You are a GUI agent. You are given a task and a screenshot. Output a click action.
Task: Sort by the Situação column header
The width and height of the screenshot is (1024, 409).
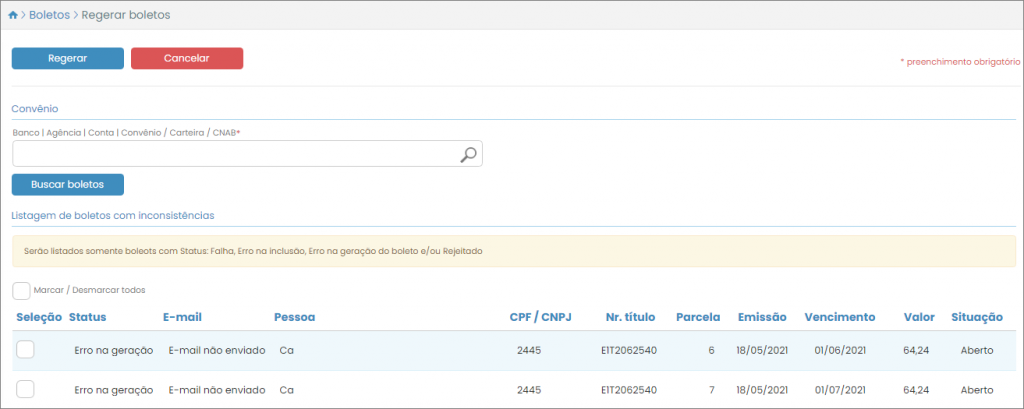pos(976,317)
